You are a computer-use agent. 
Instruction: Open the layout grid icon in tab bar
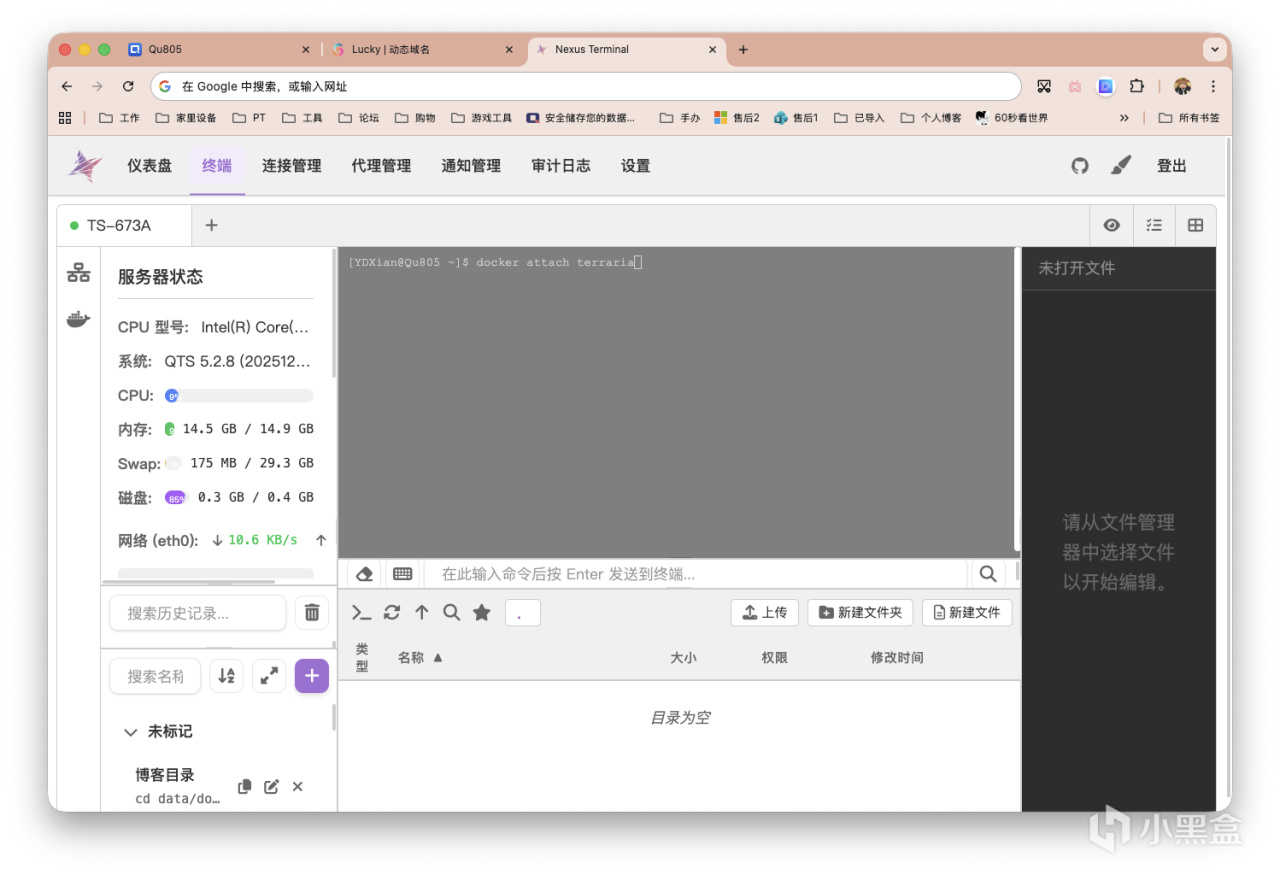pyautogui.click(x=1195, y=226)
